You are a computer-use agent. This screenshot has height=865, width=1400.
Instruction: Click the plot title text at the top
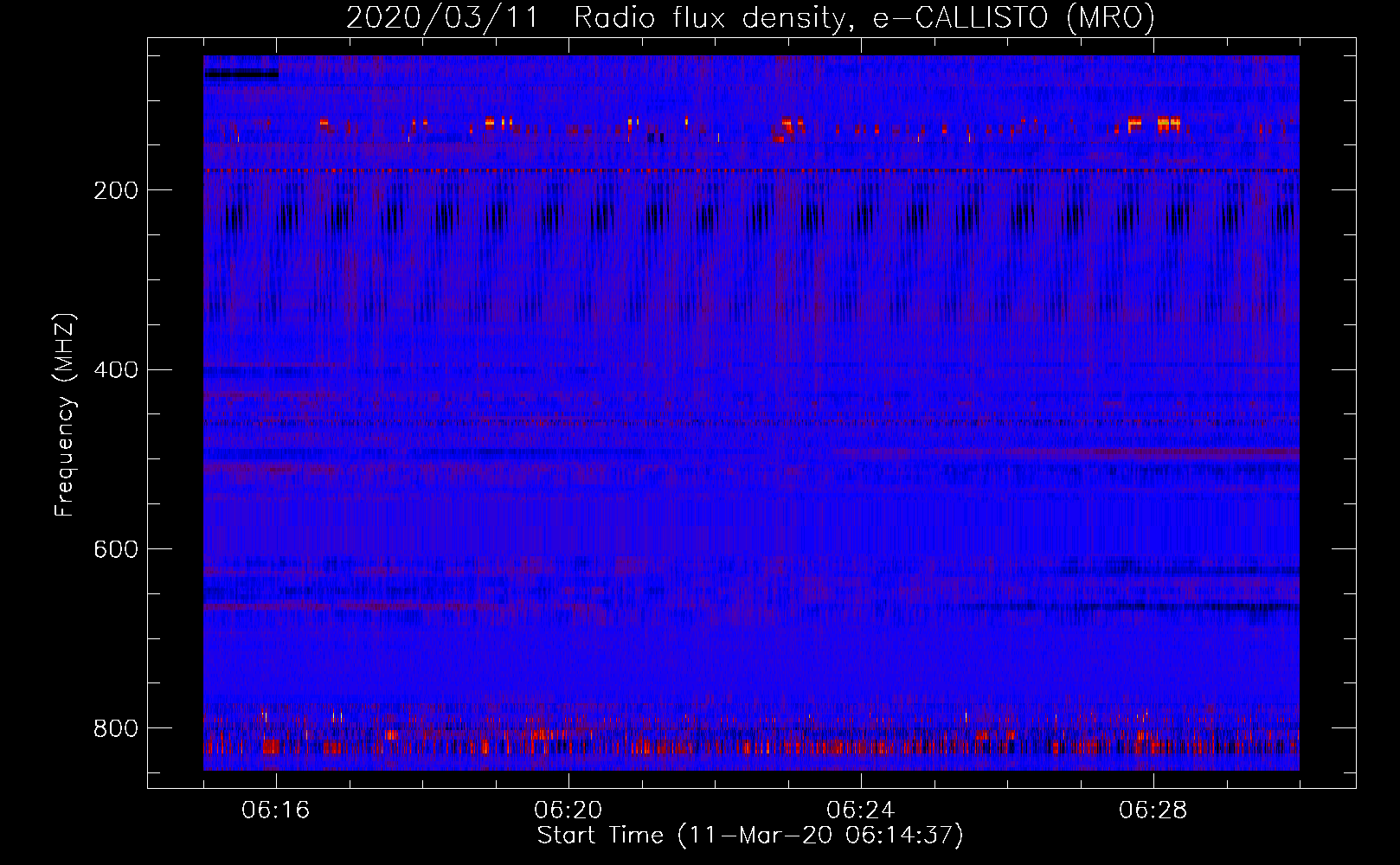click(x=750, y=18)
